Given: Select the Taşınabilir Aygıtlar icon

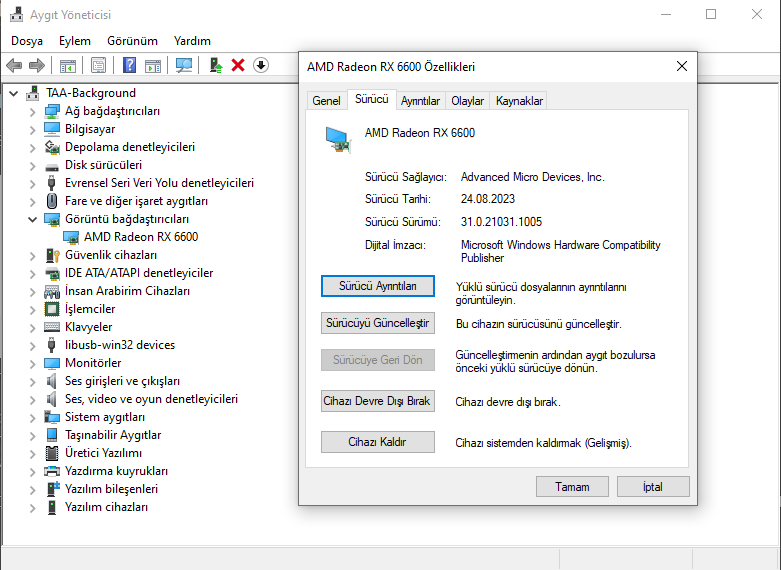Looking at the screenshot, I should pos(52,435).
